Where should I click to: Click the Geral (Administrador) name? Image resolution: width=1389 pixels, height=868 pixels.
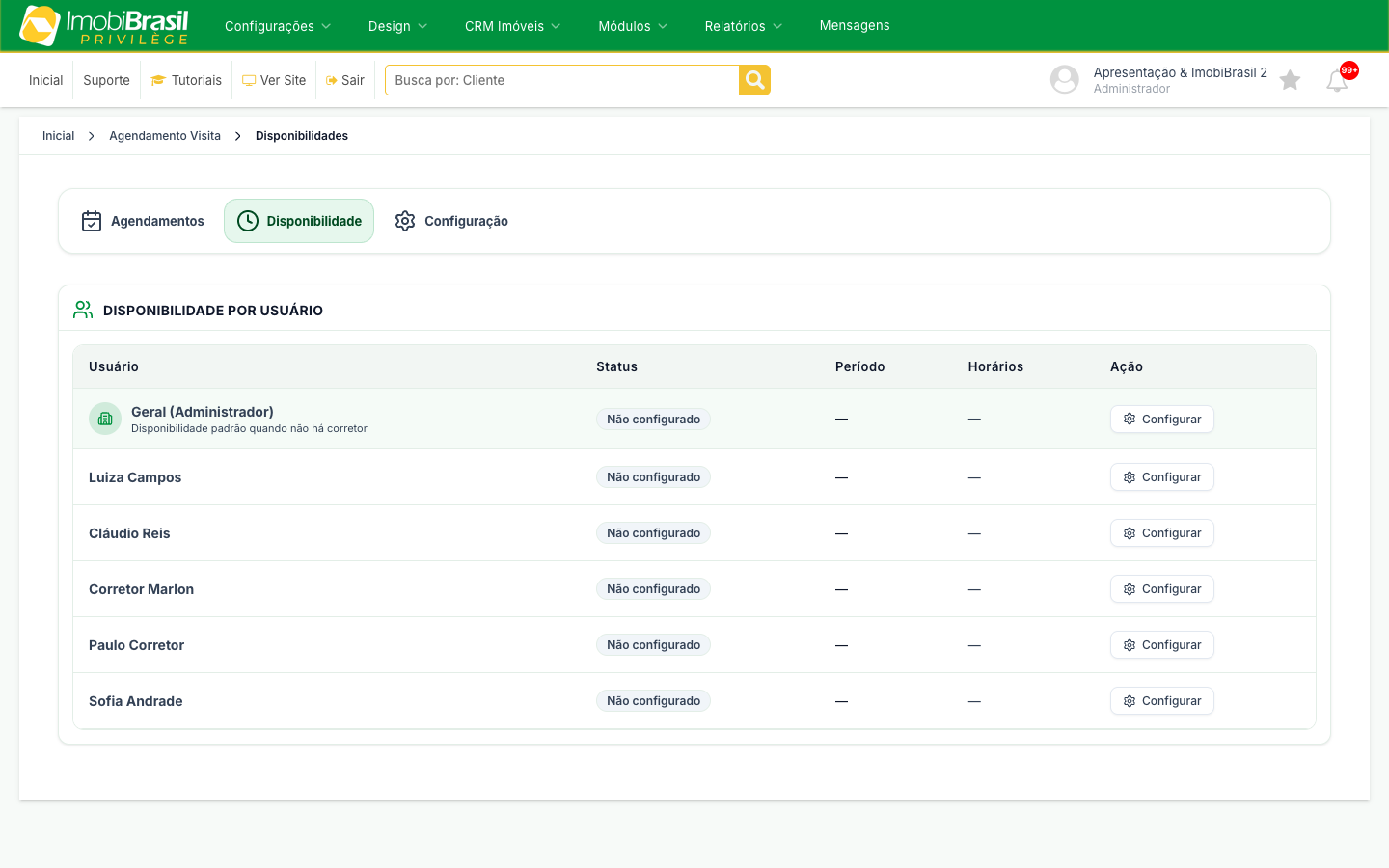click(203, 412)
